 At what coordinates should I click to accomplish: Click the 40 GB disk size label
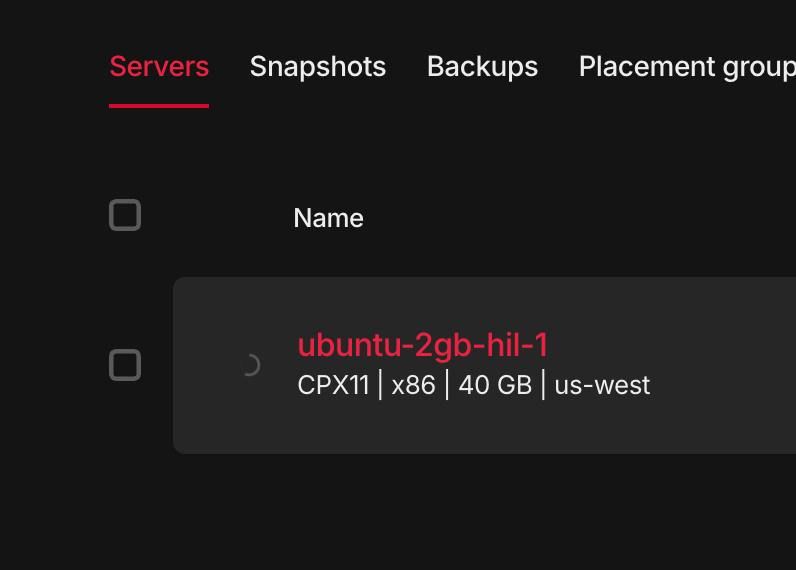(494, 385)
